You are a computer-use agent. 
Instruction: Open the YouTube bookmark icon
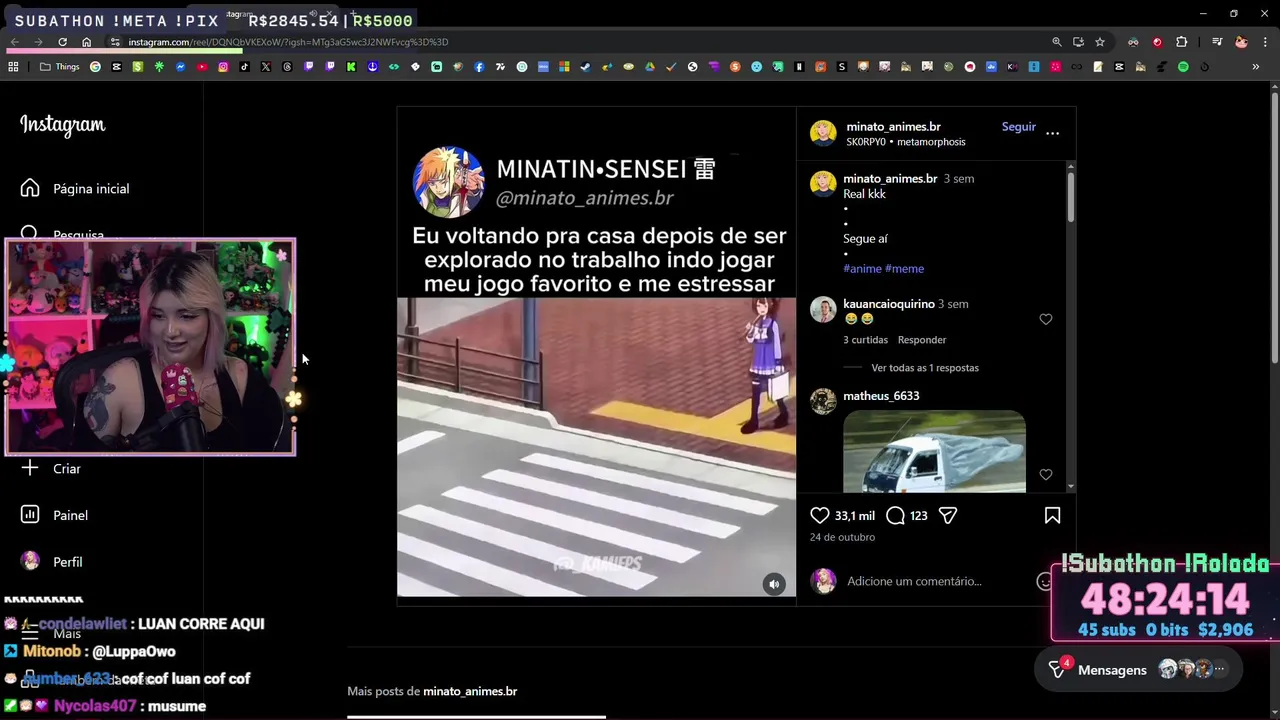pos(202,67)
